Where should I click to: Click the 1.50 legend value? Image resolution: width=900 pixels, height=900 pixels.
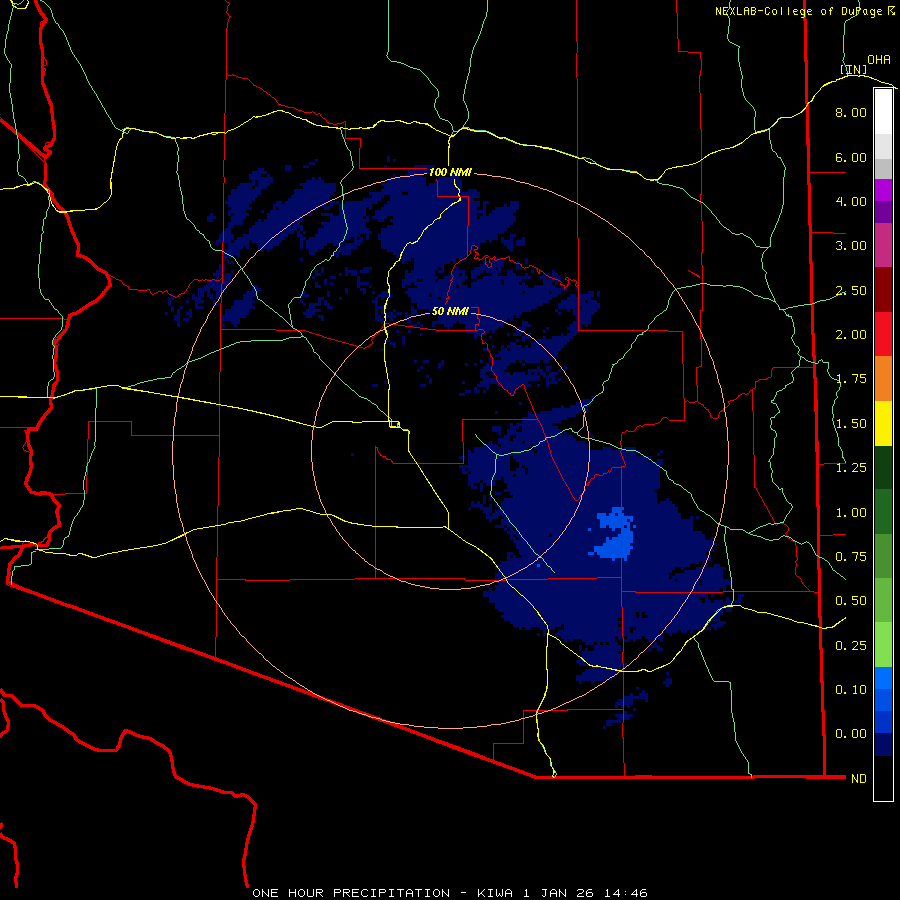point(851,424)
